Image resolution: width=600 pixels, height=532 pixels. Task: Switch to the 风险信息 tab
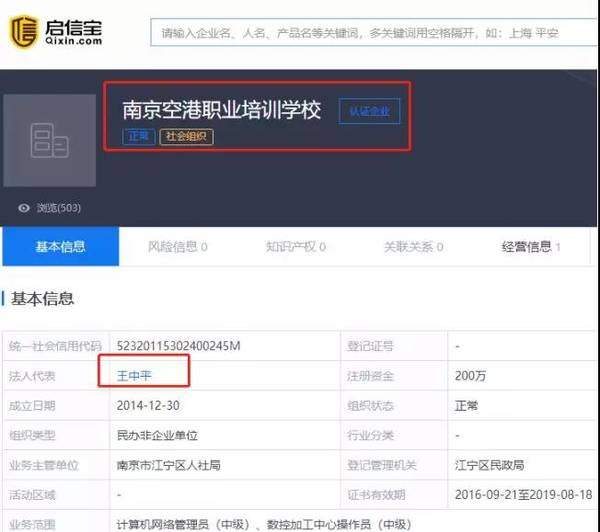pos(177,247)
